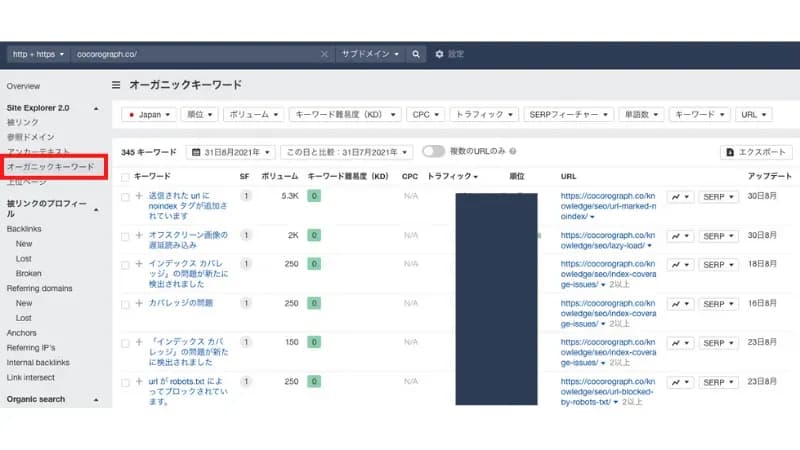Check the first keyword row checkbox

125,197
